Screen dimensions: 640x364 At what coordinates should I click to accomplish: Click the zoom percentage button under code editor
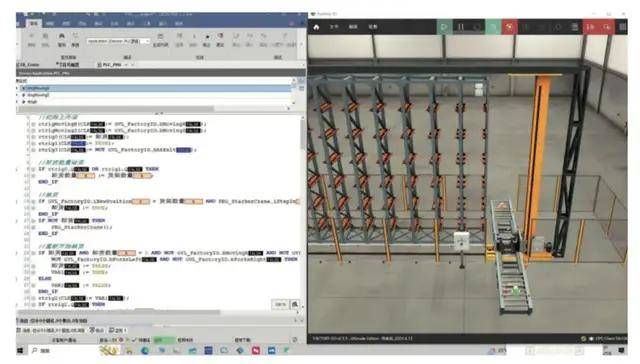pos(280,304)
